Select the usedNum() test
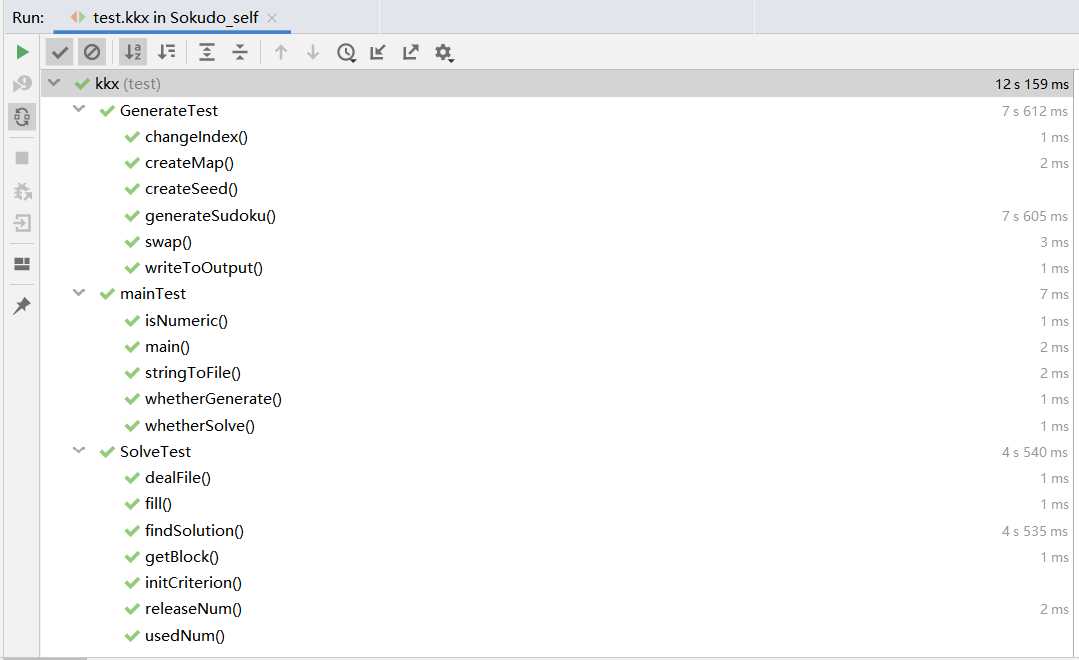Viewport: 1079px width, 660px height. [557, 636]
